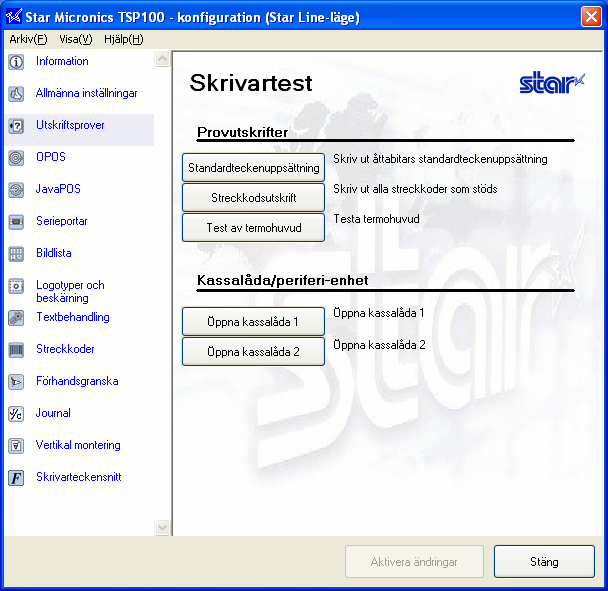Click the Allmänna inställningar icon
This screenshot has height=591, width=608.
tap(16, 94)
